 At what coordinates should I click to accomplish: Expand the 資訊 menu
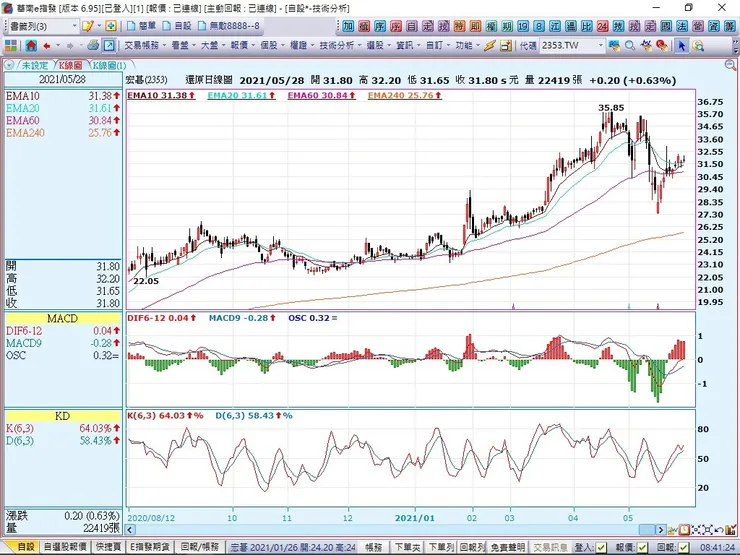click(x=408, y=46)
